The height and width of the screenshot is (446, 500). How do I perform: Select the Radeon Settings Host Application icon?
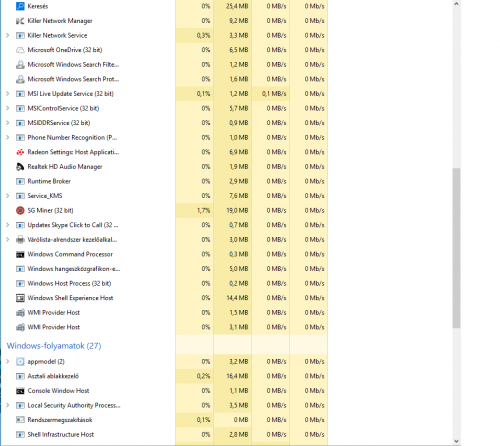point(20,152)
